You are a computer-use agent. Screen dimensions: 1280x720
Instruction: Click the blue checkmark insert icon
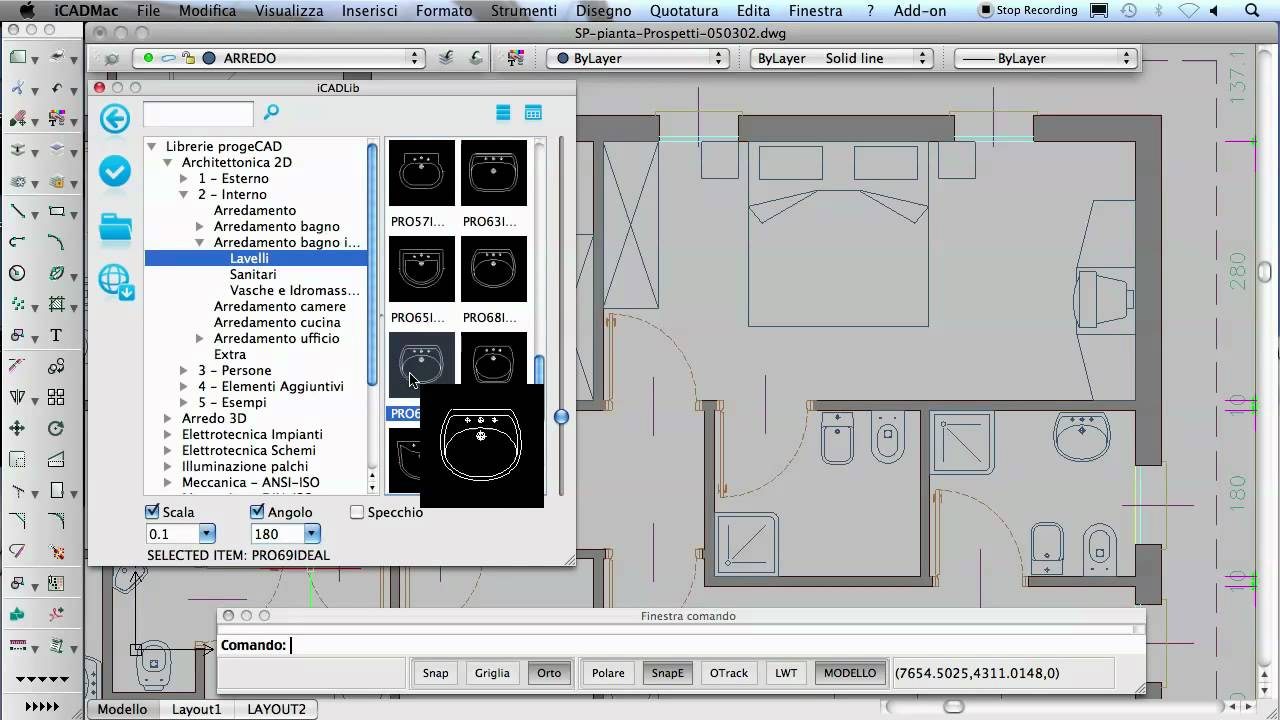pos(115,171)
